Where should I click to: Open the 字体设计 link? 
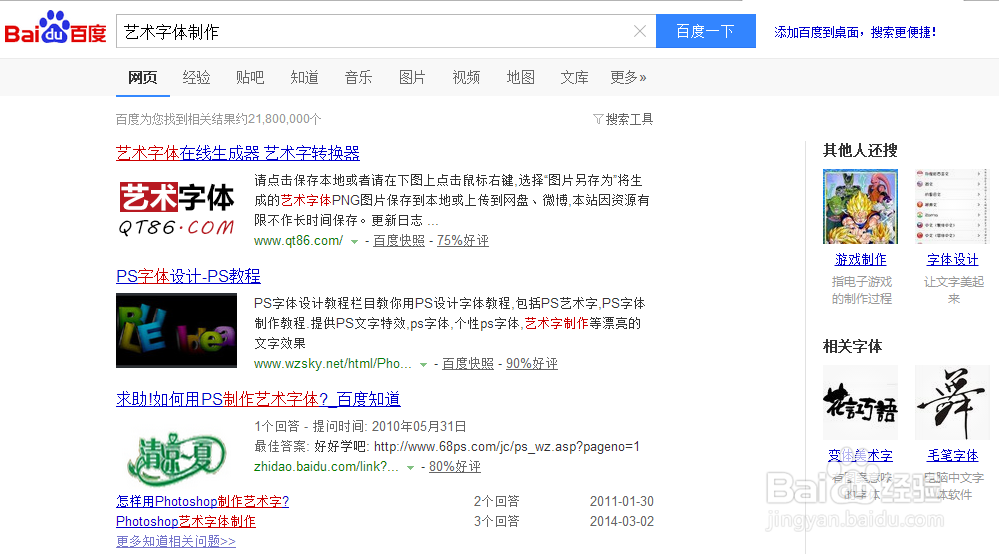pos(952,260)
